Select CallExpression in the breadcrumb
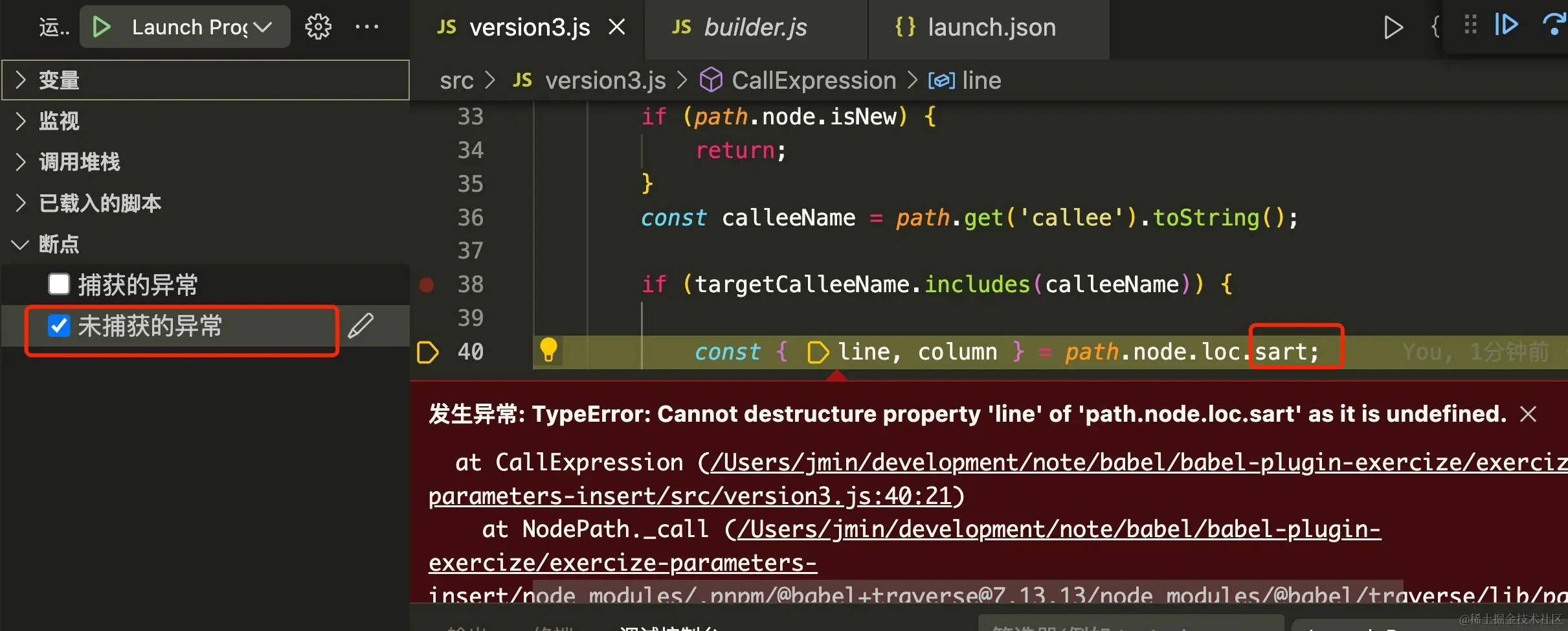This screenshot has width=1568, height=631. tap(814, 80)
